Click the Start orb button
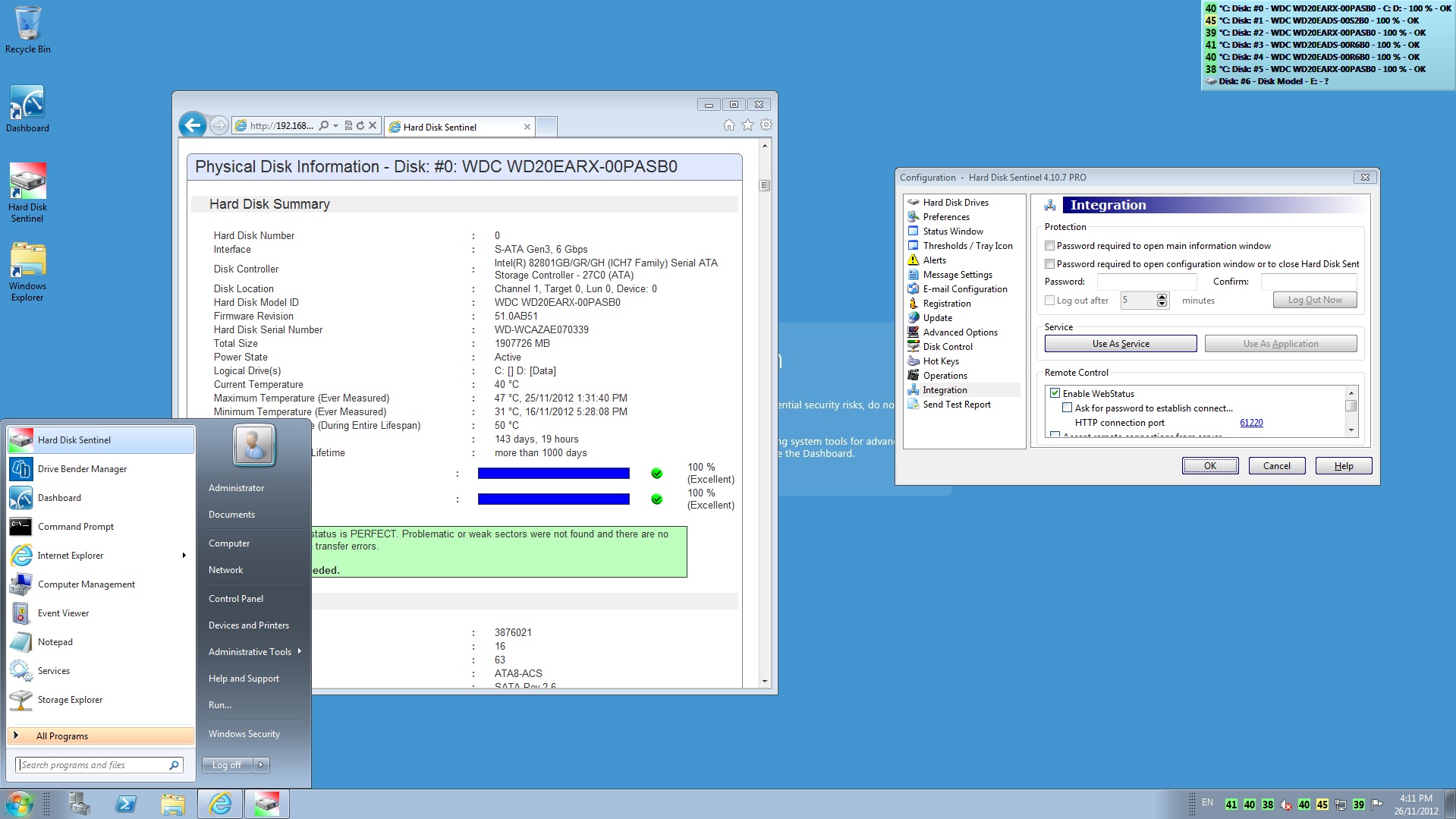Viewport: 1456px width, 819px height. (x=20, y=804)
